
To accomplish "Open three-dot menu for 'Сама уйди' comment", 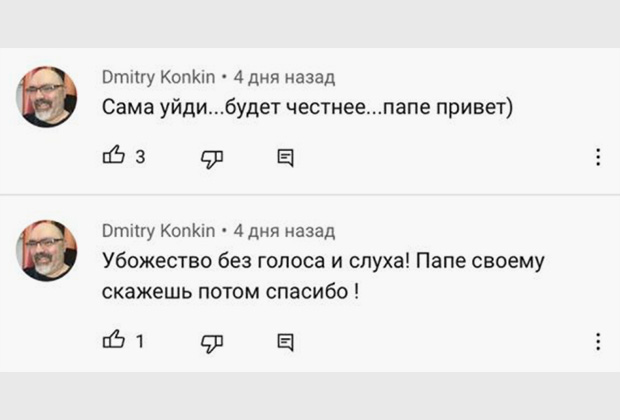I will 597,157.
